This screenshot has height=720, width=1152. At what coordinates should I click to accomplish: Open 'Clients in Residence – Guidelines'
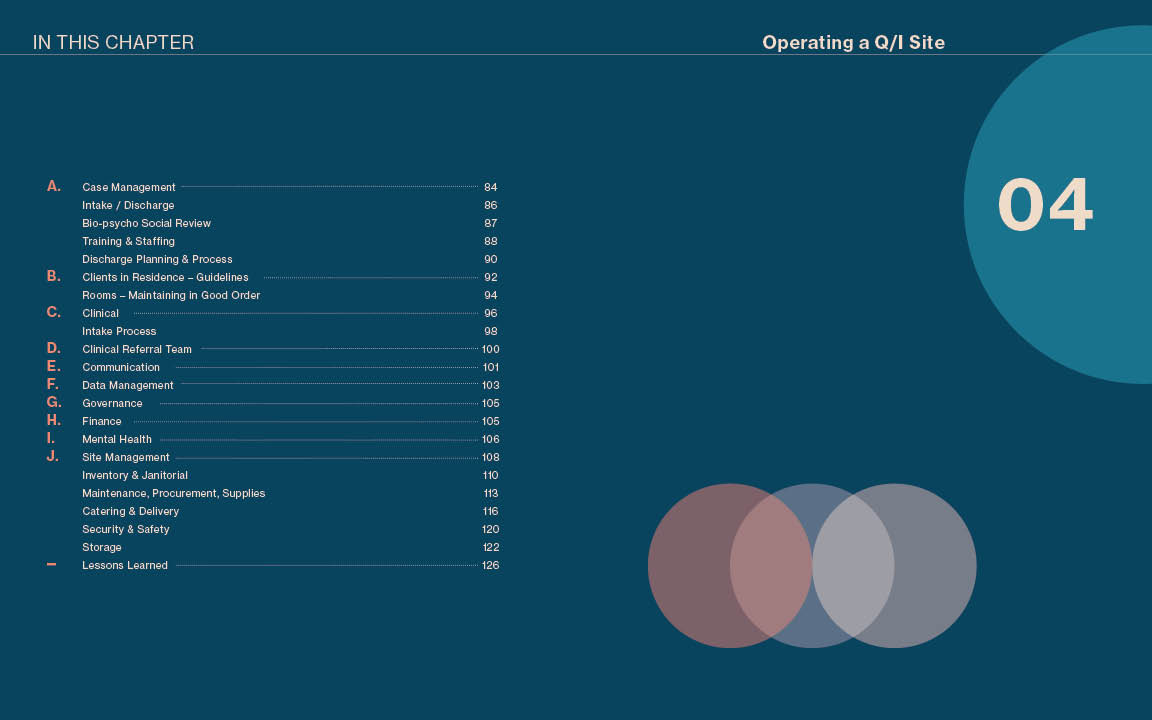coord(165,277)
